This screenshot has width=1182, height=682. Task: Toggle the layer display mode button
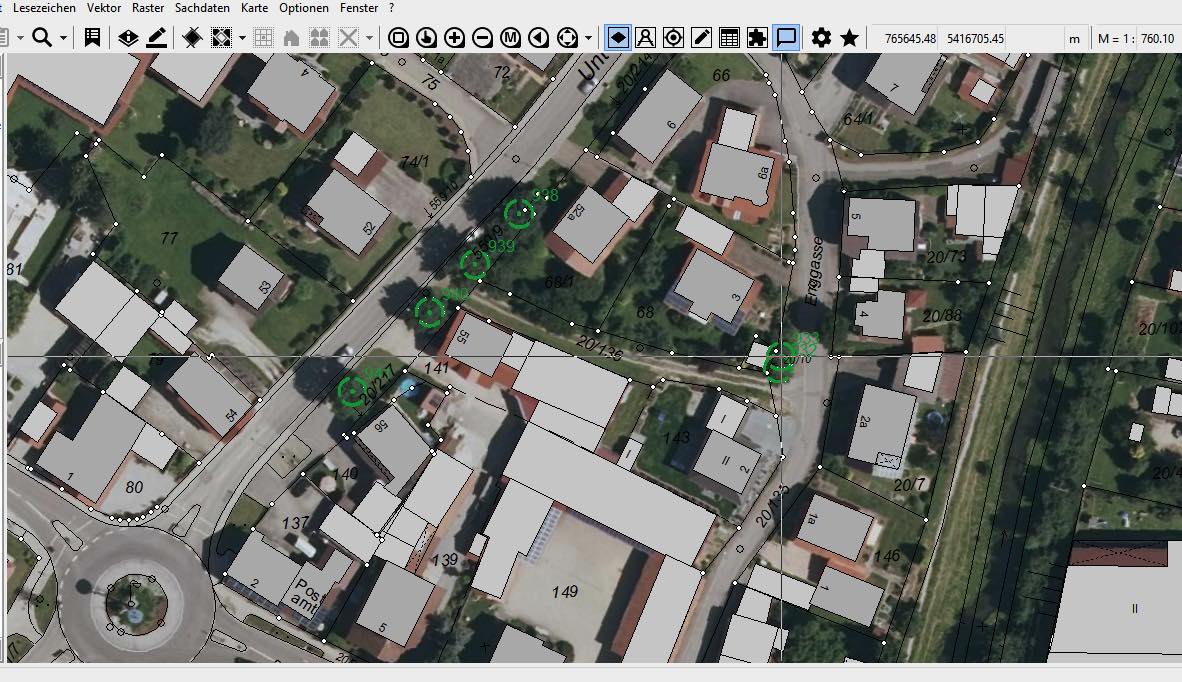(x=618, y=38)
